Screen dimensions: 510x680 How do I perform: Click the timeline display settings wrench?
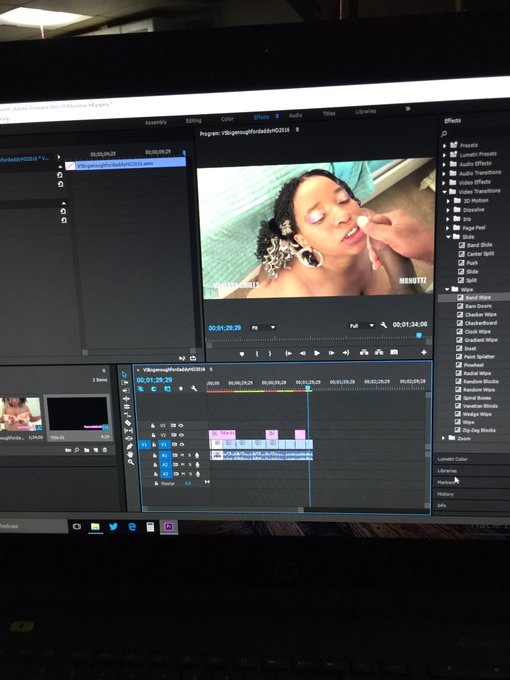pos(194,389)
